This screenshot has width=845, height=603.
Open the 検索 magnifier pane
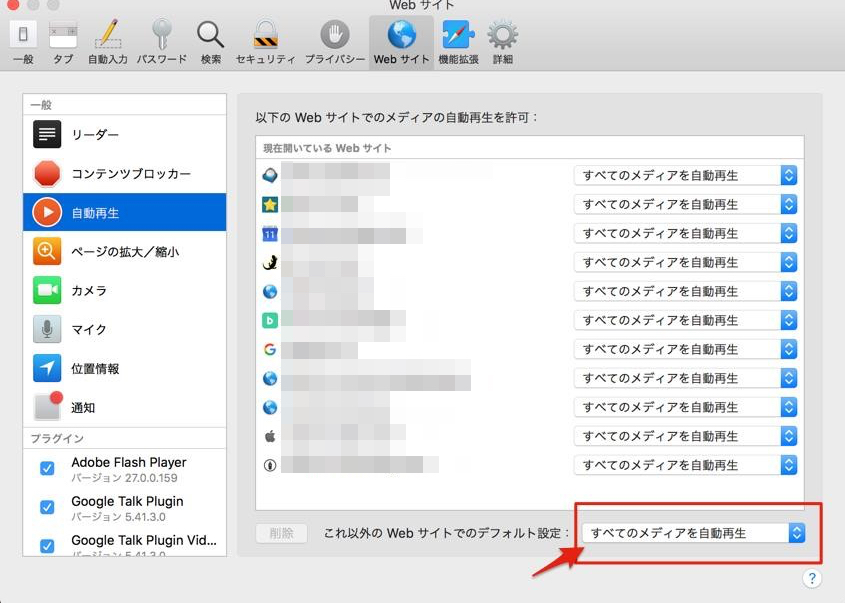(x=211, y=43)
